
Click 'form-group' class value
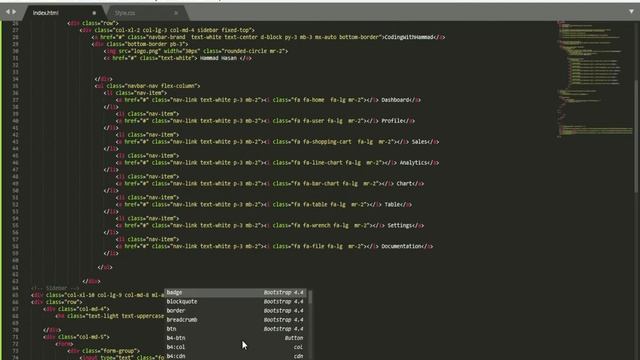[x=120, y=351]
